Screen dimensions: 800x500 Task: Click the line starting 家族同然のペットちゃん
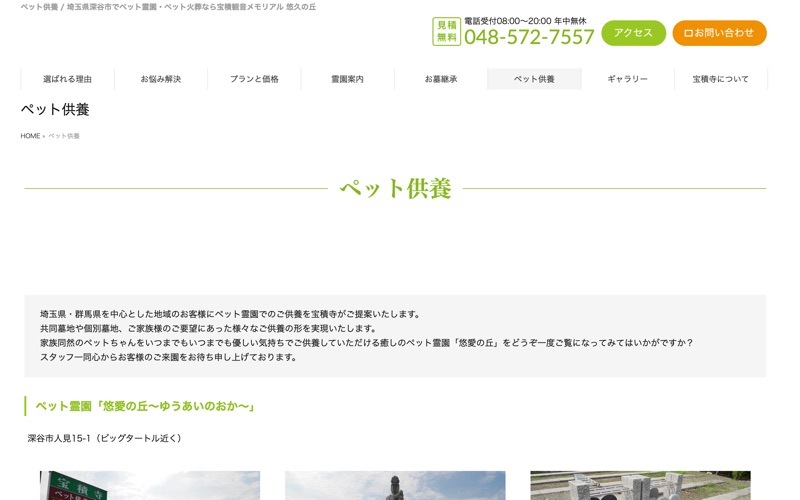pos(366,343)
